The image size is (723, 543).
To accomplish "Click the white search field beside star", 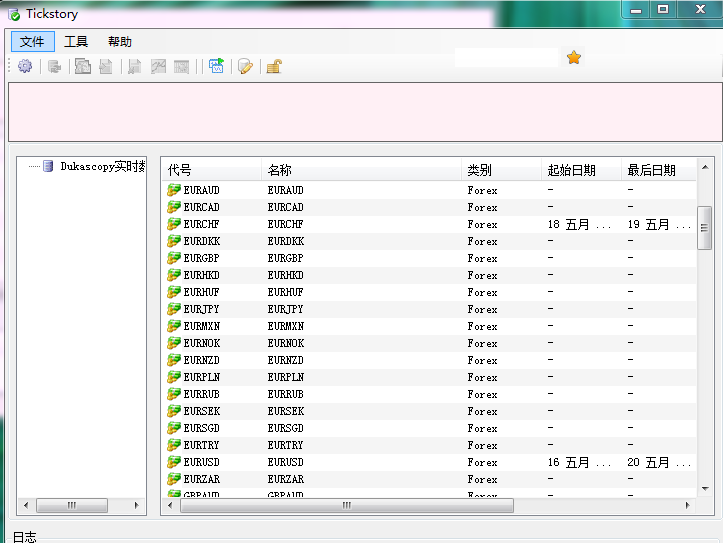I will 506,58.
